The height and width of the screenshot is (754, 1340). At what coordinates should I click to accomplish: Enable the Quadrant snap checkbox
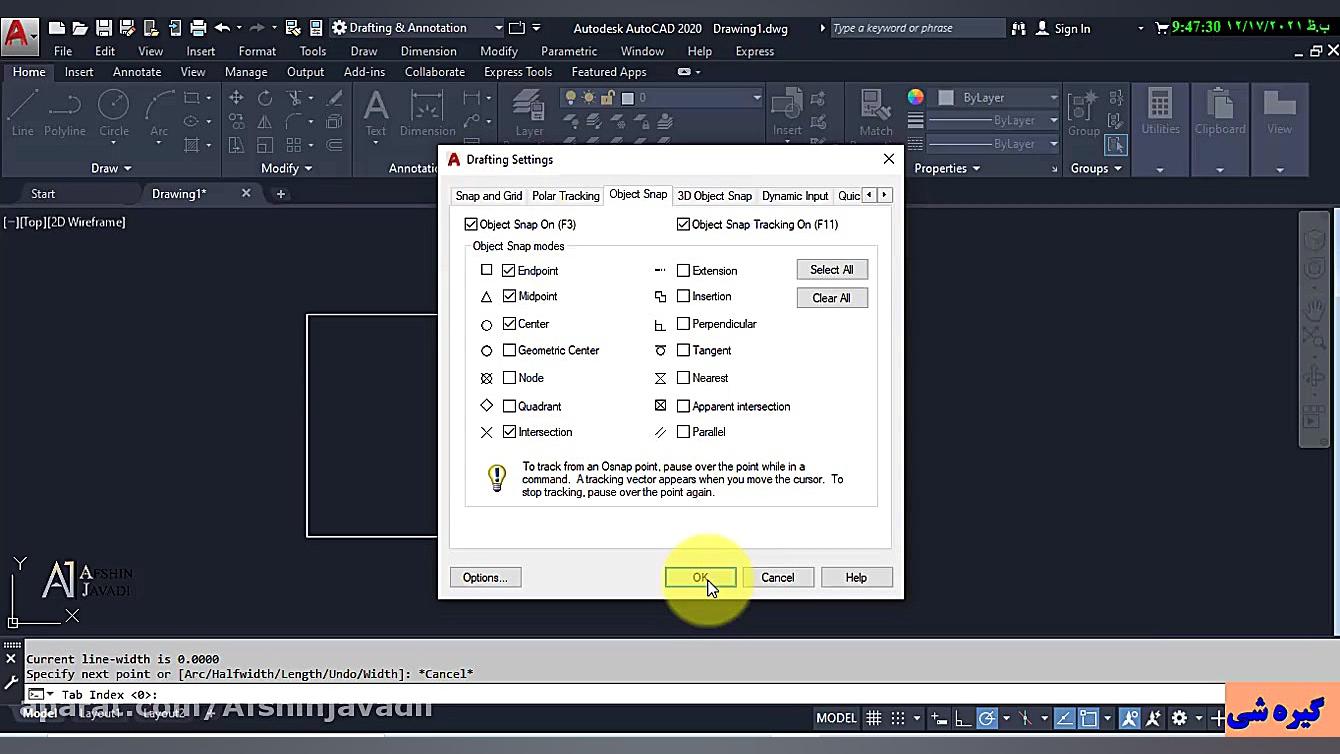point(509,406)
